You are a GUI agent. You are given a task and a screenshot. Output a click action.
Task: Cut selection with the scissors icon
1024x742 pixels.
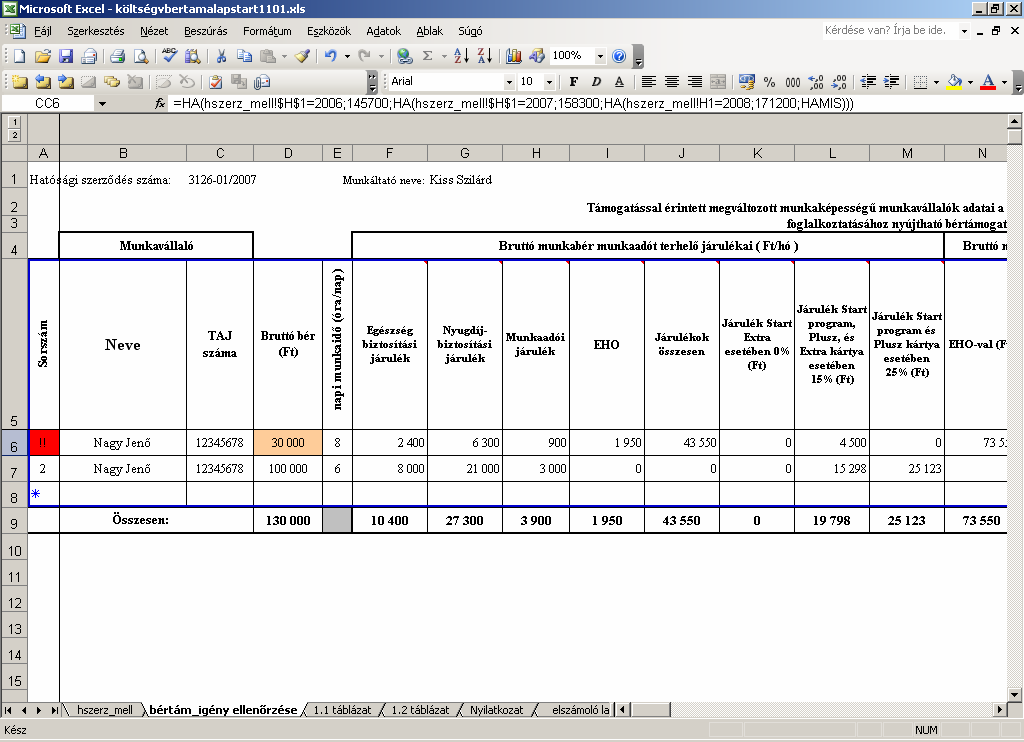pyautogui.click(x=221, y=56)
